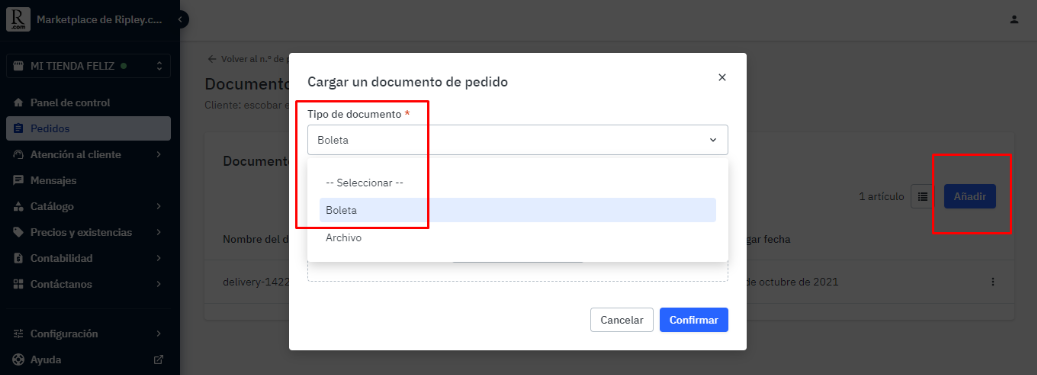
Task: Collapse the sidebar with arrow icon
Action: [x=180, y=20]
